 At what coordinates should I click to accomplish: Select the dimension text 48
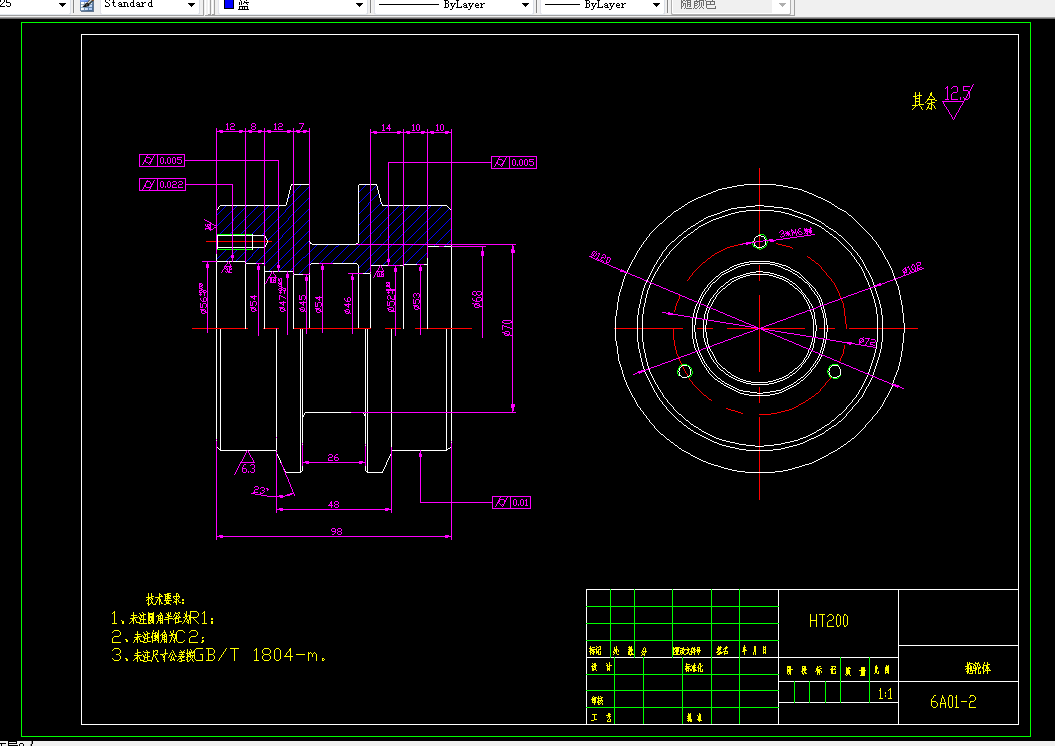coord(334,505)
